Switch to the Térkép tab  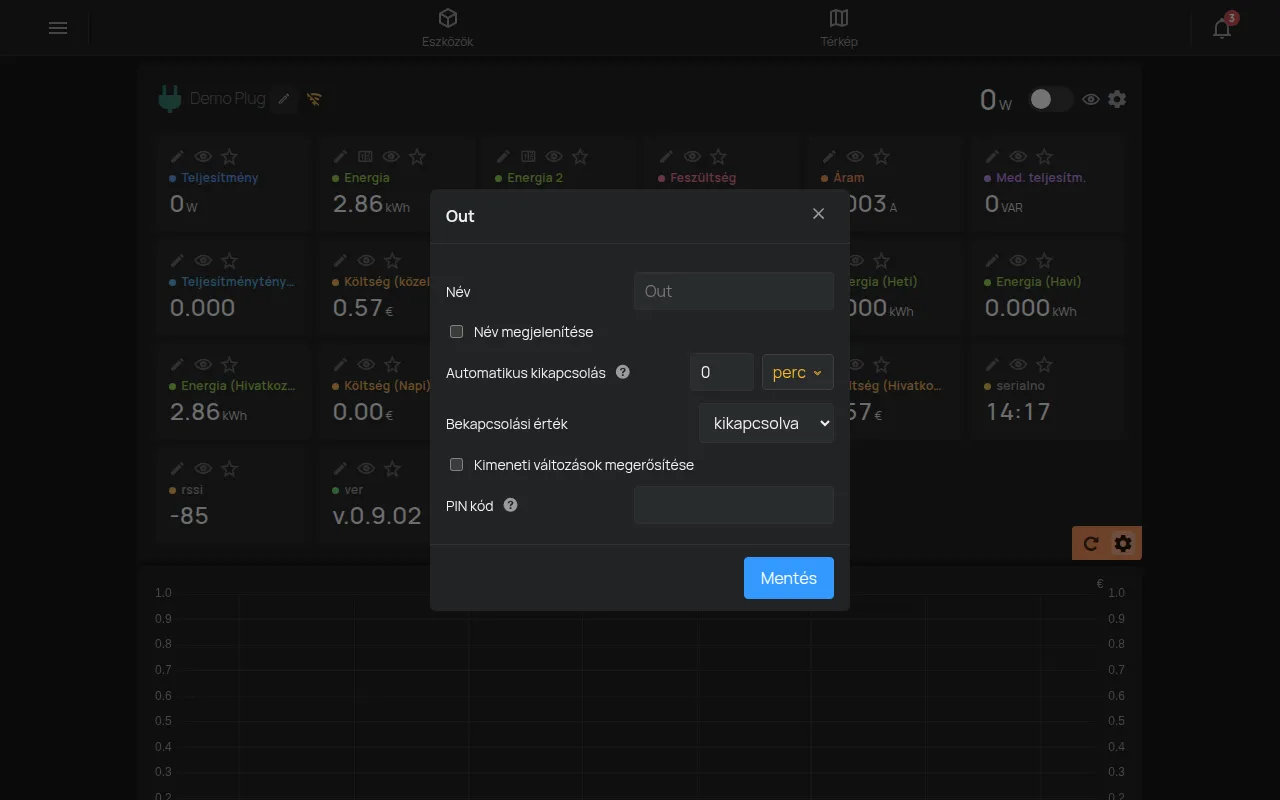pos(839,28)
